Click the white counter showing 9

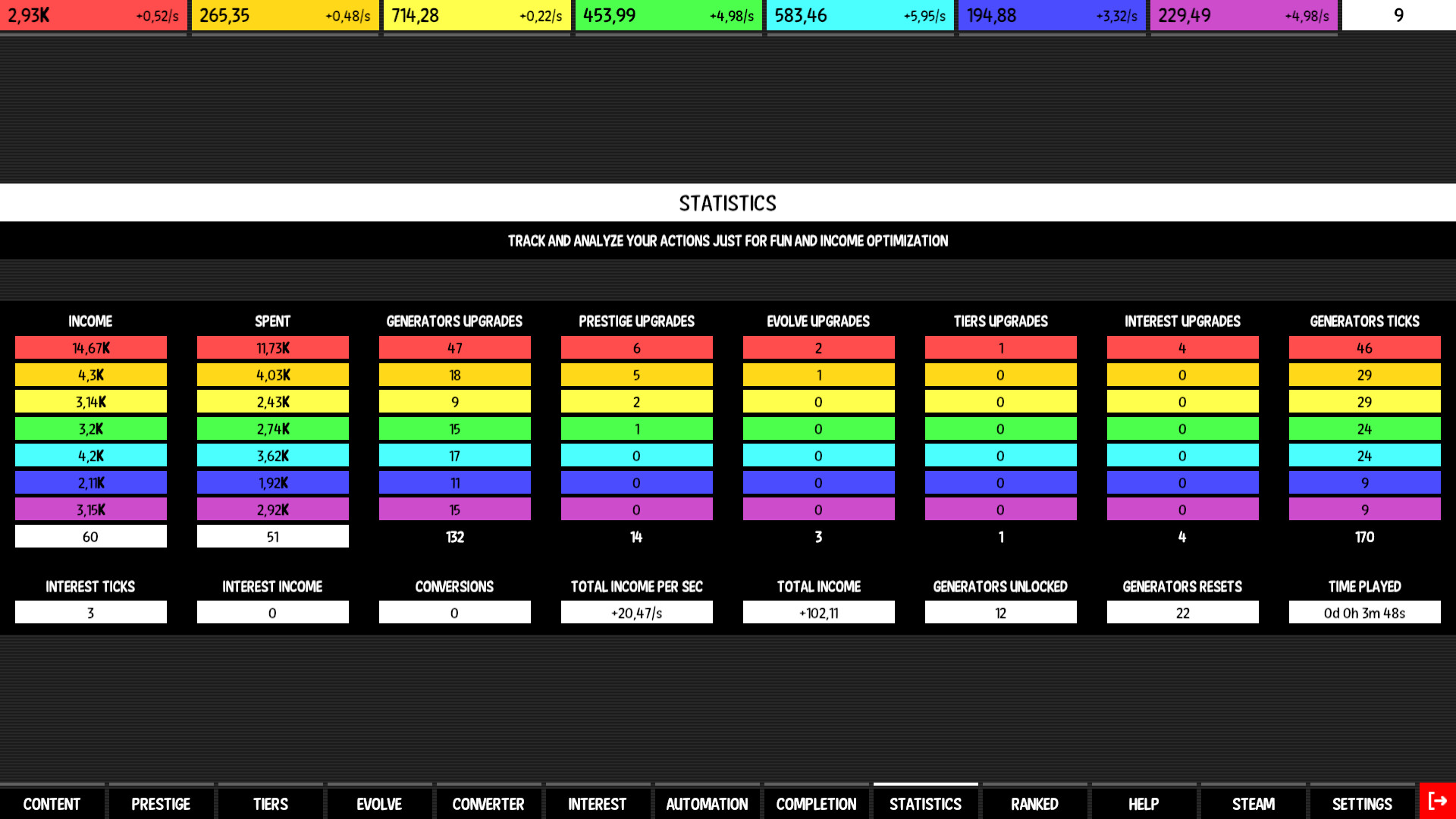tap(1398, 16)
